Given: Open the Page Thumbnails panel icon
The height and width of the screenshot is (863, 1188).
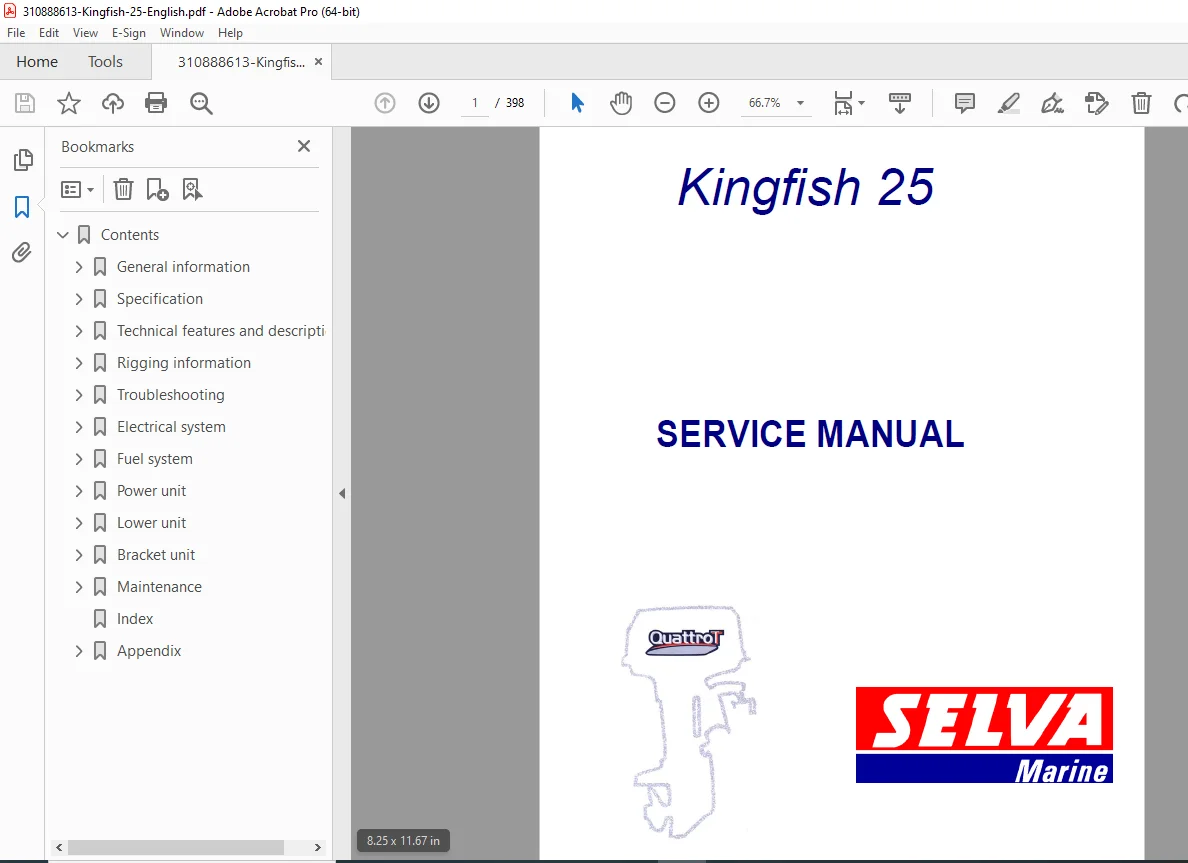Looking at the screenshot, I should click(23, 160).
